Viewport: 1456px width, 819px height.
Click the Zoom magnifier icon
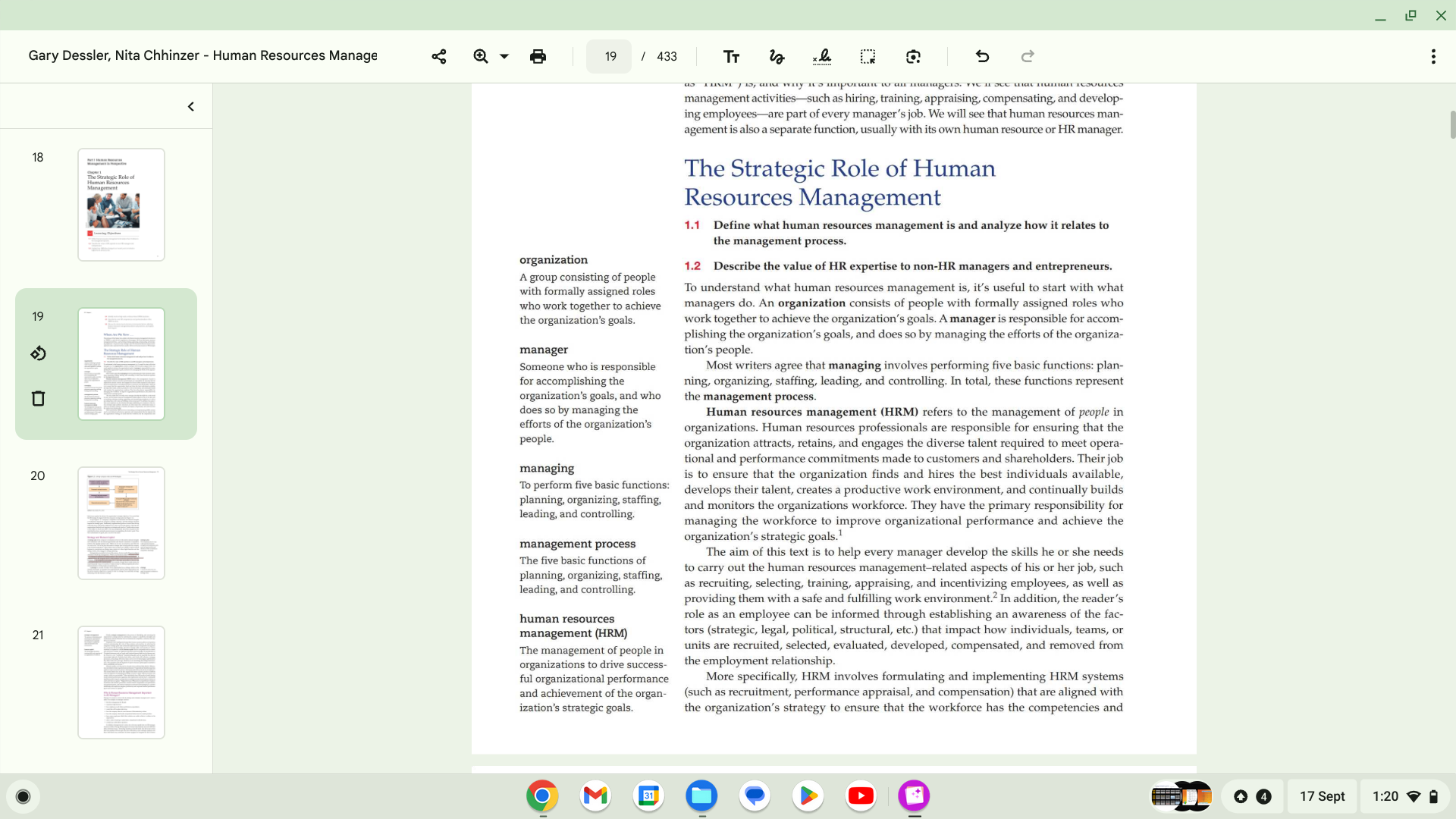point(480,56)
